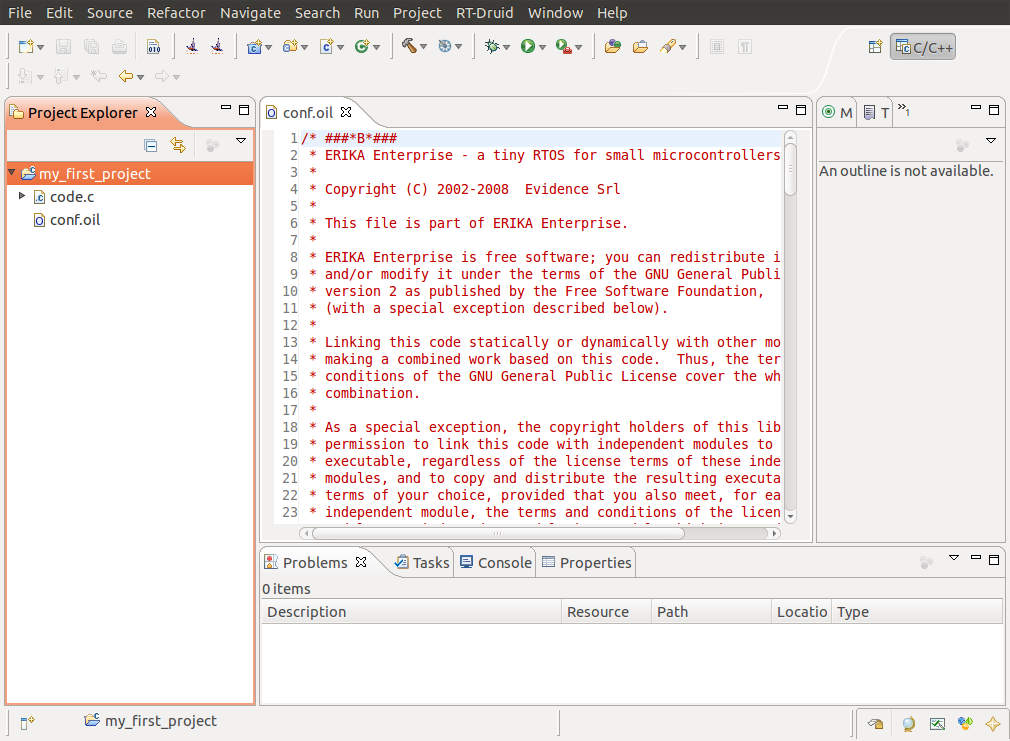Toggle Show Whitespace Characters button
The width and height of the screenshot is (1010, 741).
tap(745, 46)
